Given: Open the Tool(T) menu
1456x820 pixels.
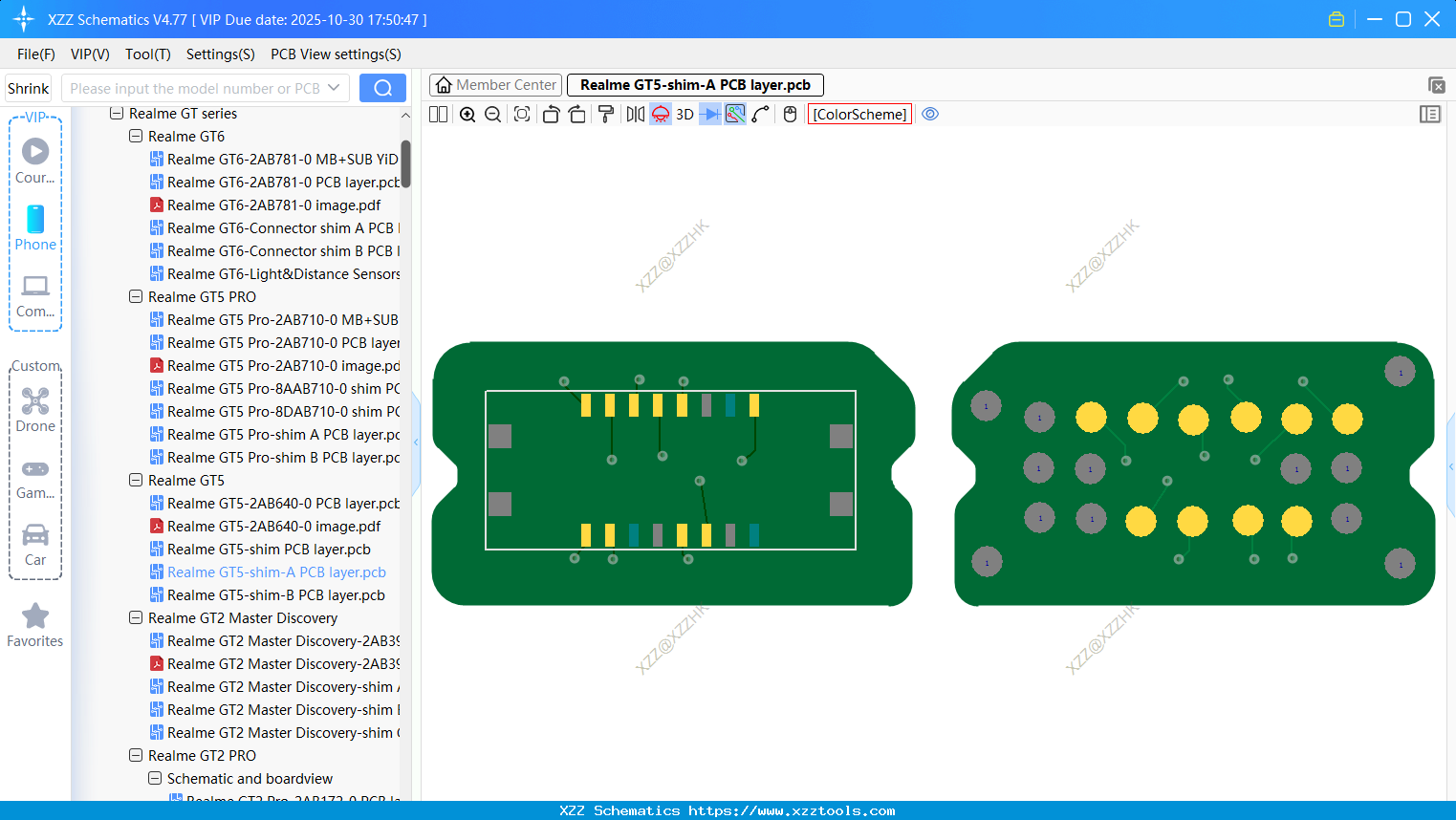Looking at the screenshot, I should (x=147, y=54).
